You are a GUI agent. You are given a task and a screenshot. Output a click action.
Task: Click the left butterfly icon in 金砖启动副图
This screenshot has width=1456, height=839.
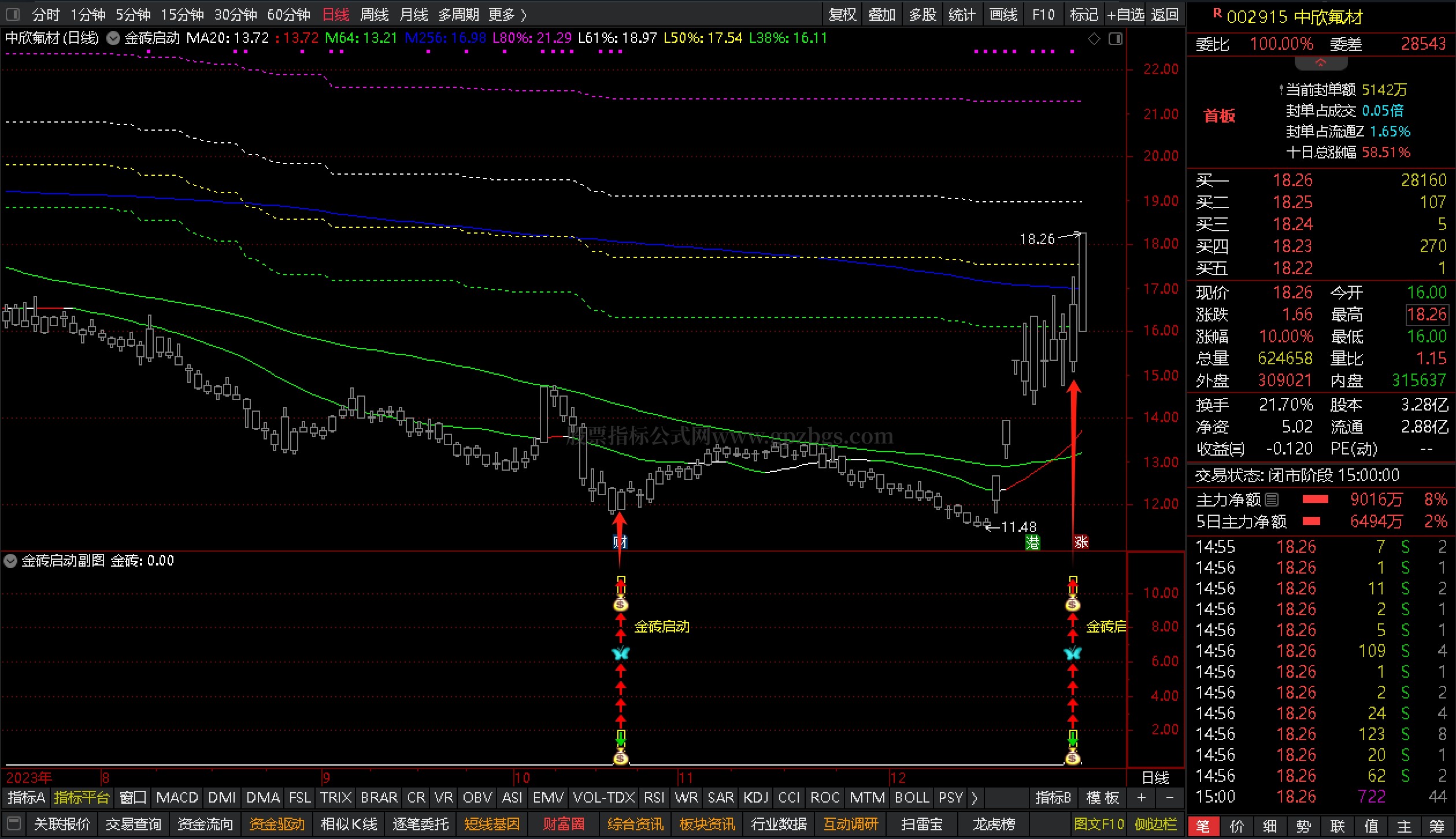pyautogui.click(x=620, y=653)
